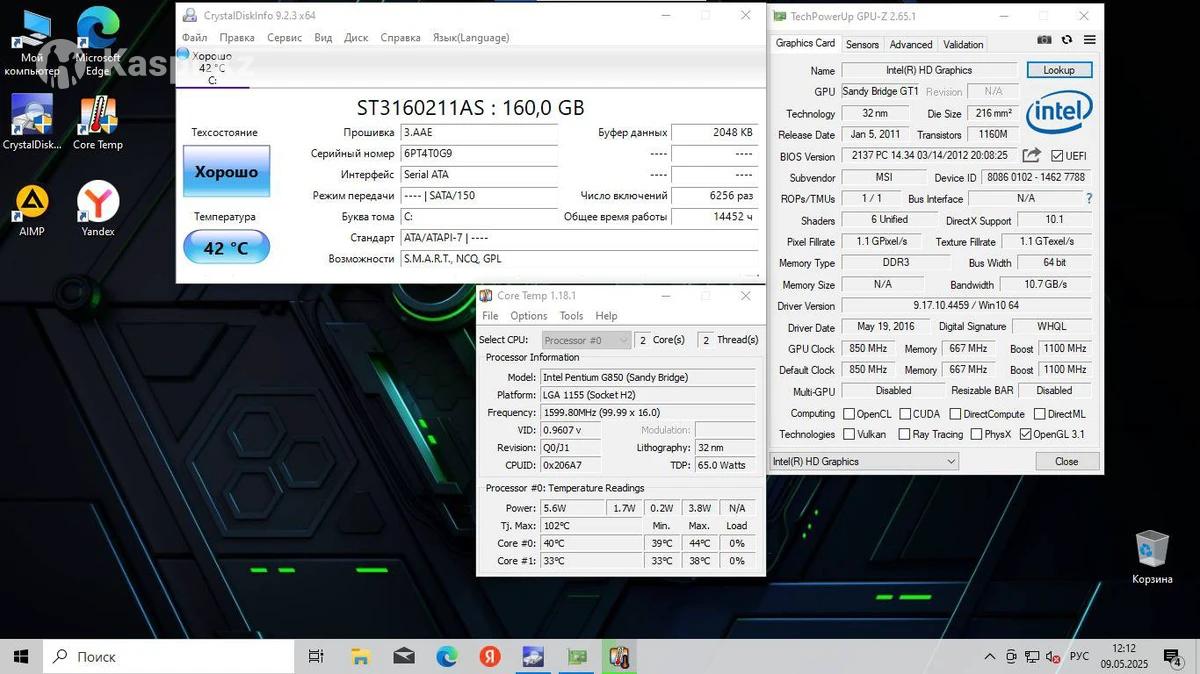Toggle the UEFI checkbox in GPU-Z
The width and height of the screenshot is (1200, 674).
(x=1057, y=156)
